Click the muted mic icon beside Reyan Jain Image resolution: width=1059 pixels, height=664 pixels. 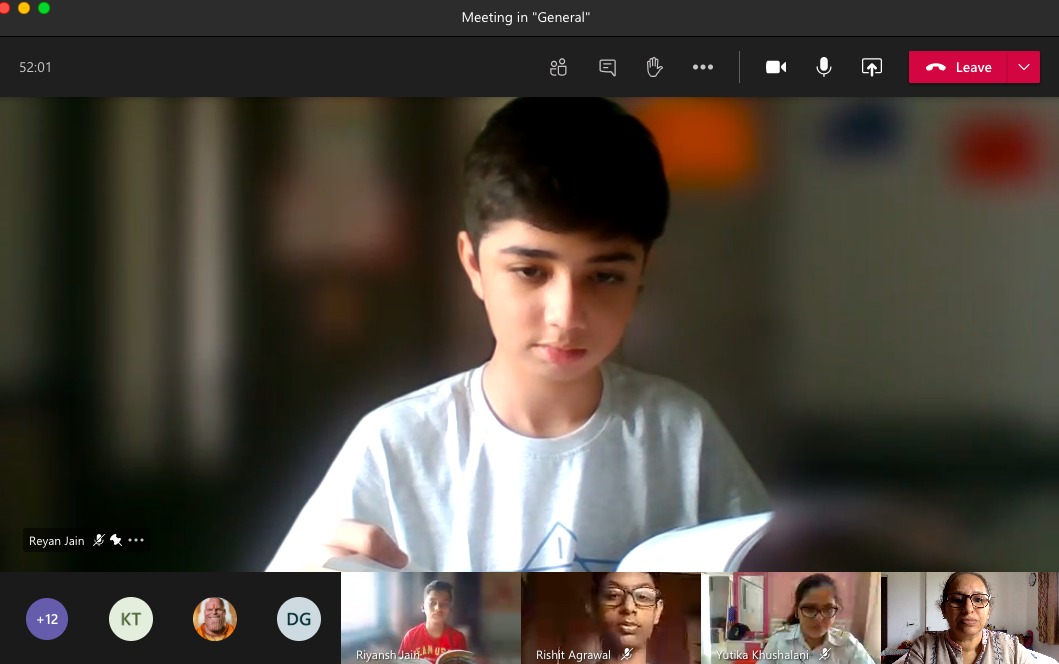click(99, 540)
